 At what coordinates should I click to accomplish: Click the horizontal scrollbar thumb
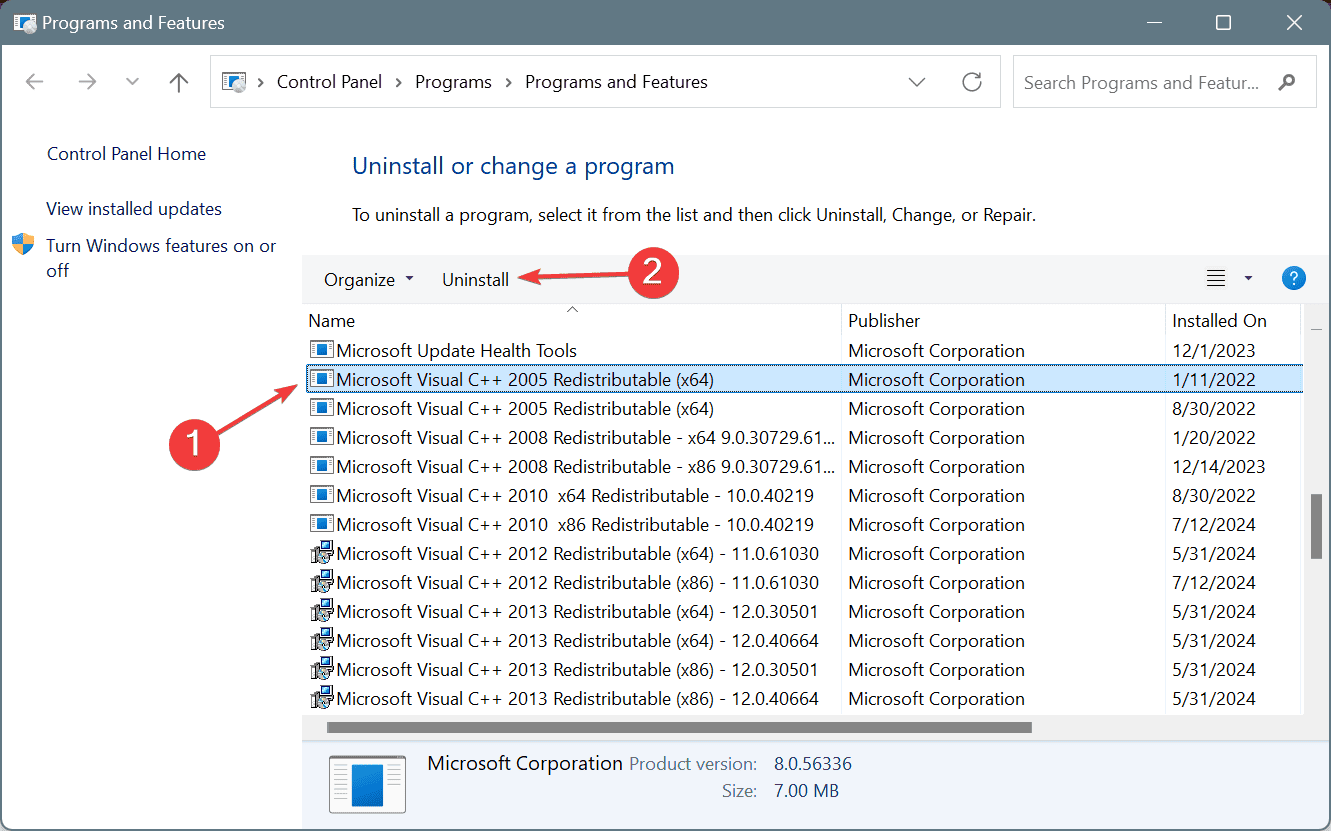[x=679, y=728]
